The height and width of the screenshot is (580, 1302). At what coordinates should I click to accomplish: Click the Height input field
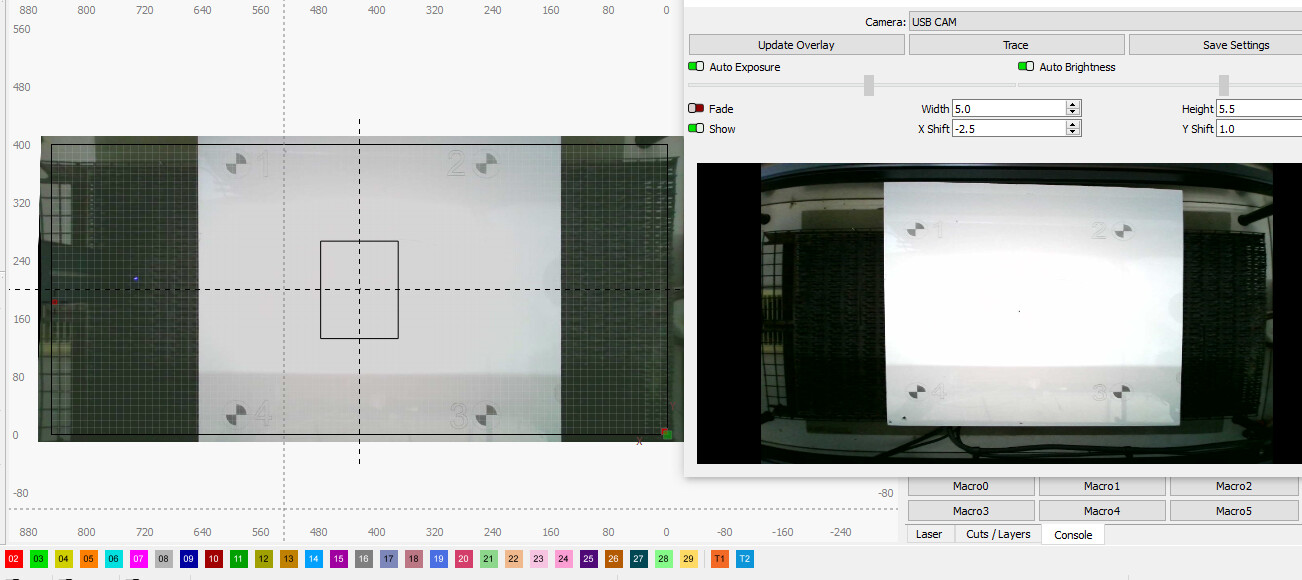click(1258, 109)
